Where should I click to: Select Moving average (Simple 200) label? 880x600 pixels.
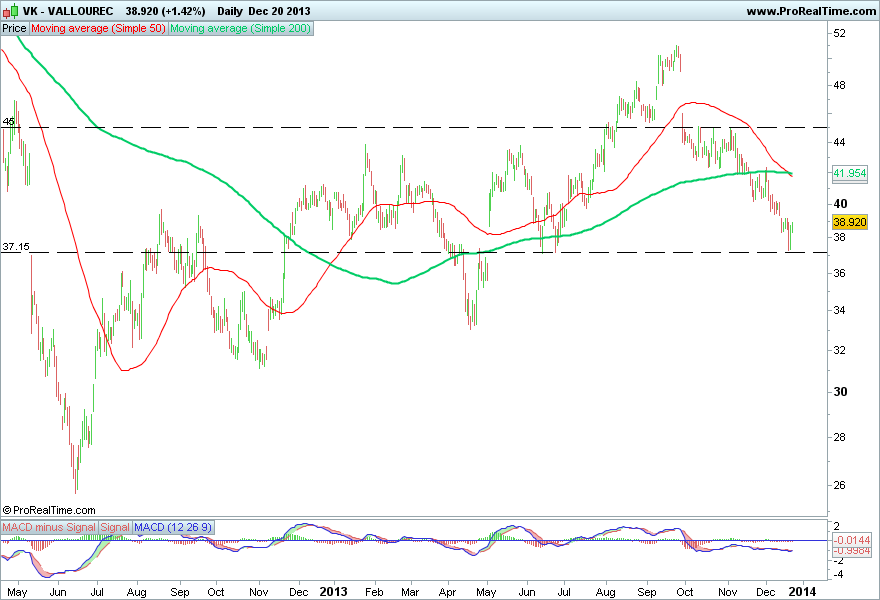click(240, 28)
